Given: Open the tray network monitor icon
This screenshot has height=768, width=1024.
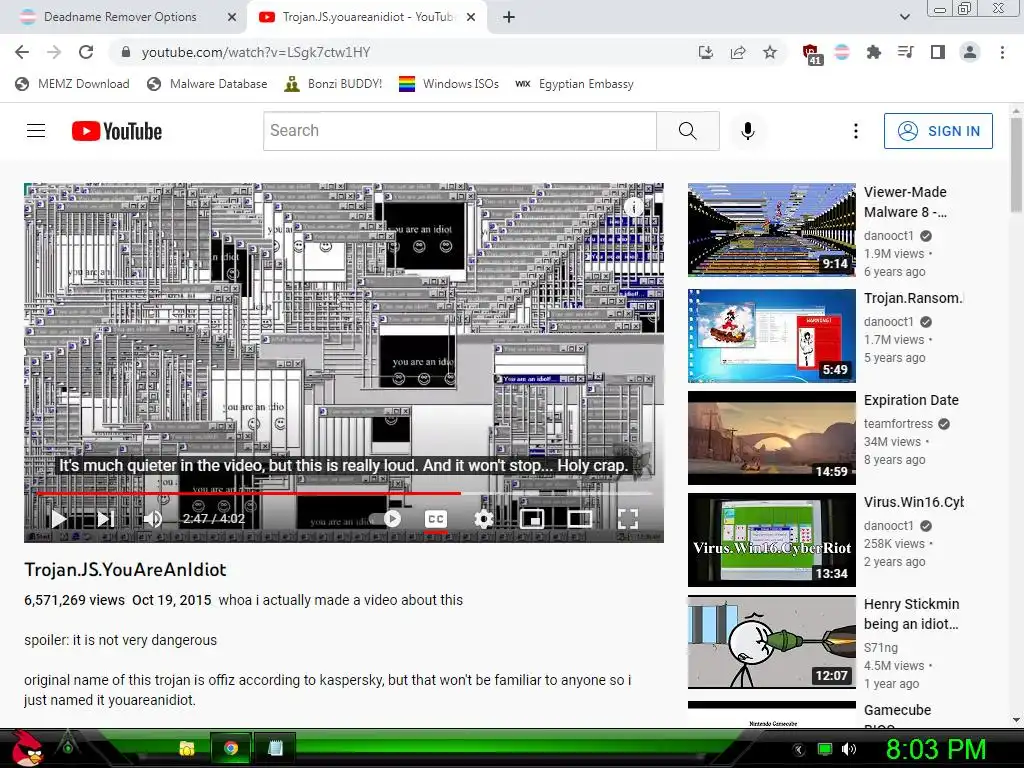Looking at the screenshot, I should 825,749.
